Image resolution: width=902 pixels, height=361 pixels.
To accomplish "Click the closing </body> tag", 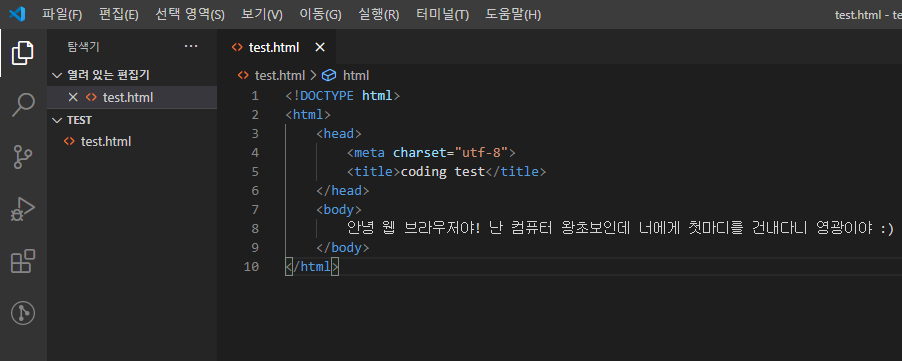I will coord(343,247).
